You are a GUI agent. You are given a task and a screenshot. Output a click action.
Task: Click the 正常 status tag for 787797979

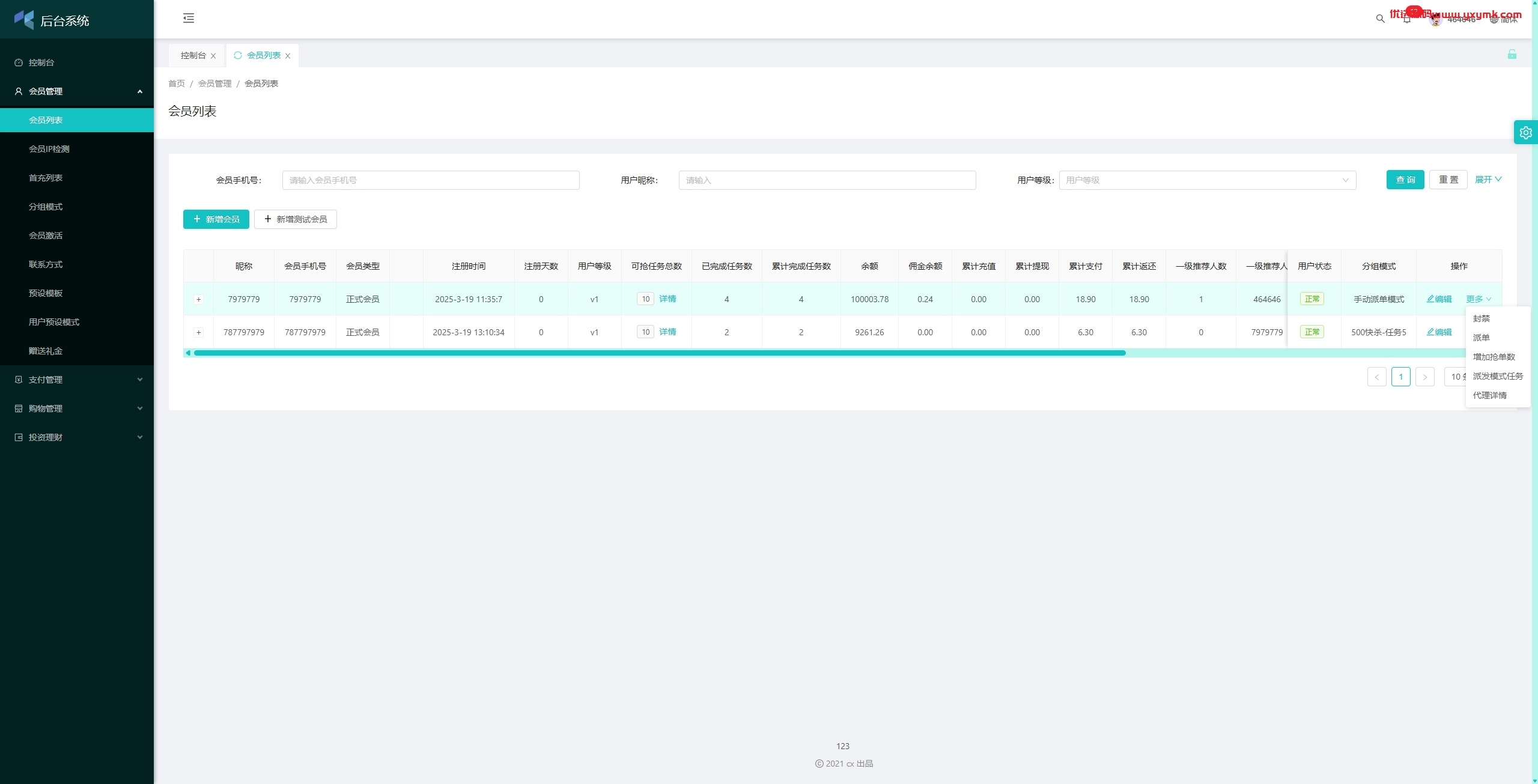coord(1312,332)
